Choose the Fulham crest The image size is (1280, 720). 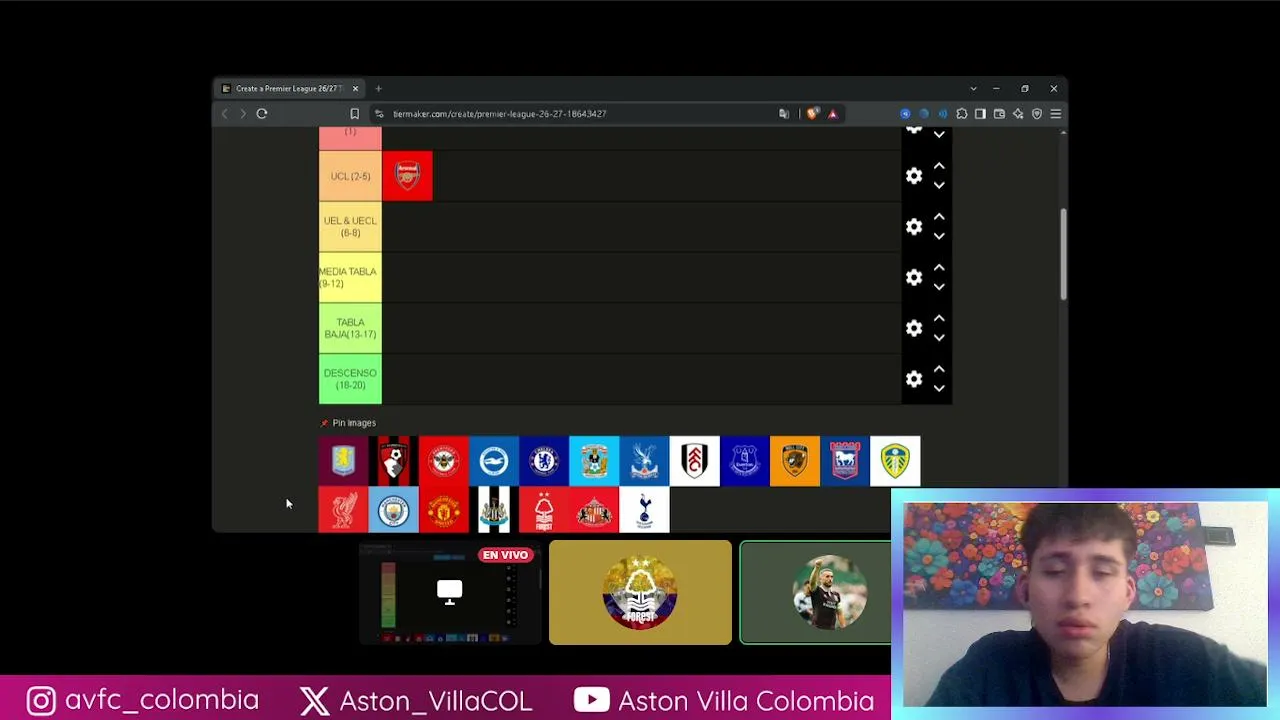coord(694,461)
